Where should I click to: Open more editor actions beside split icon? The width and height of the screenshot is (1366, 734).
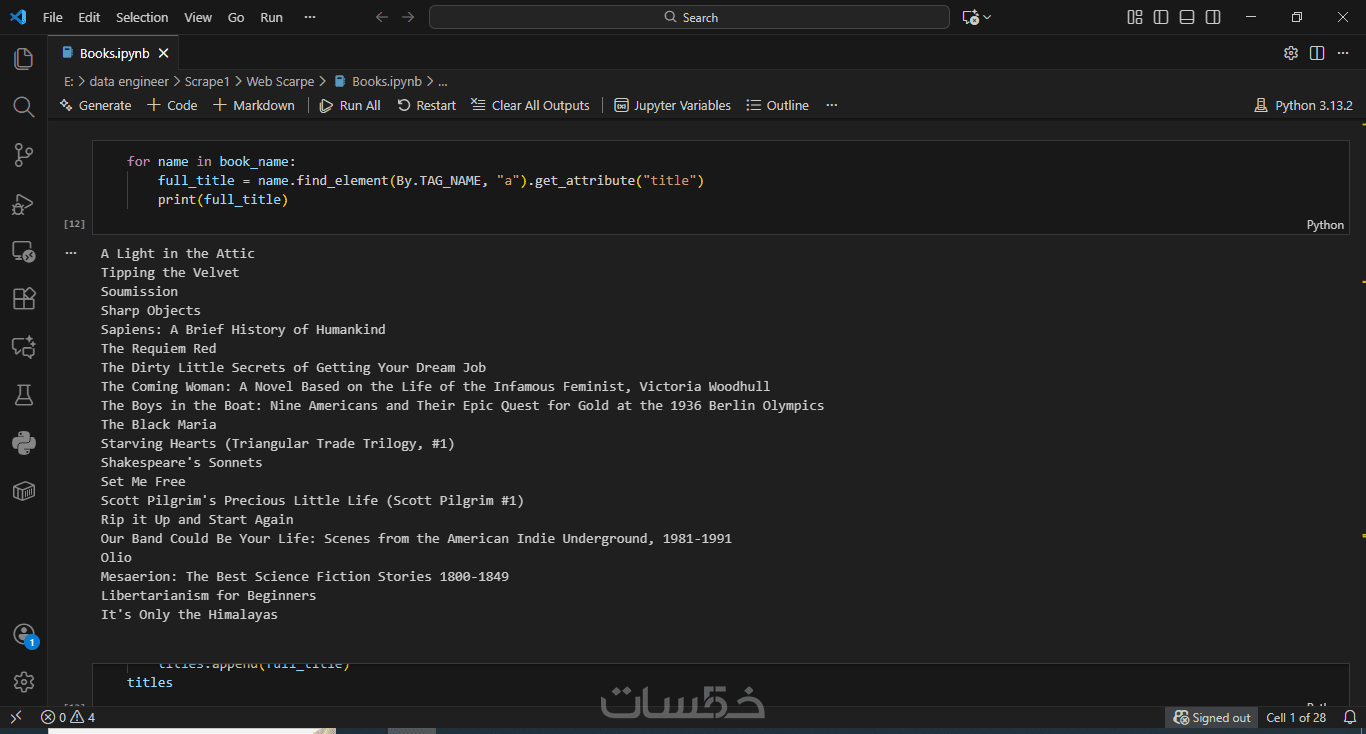pos(1343,53)
